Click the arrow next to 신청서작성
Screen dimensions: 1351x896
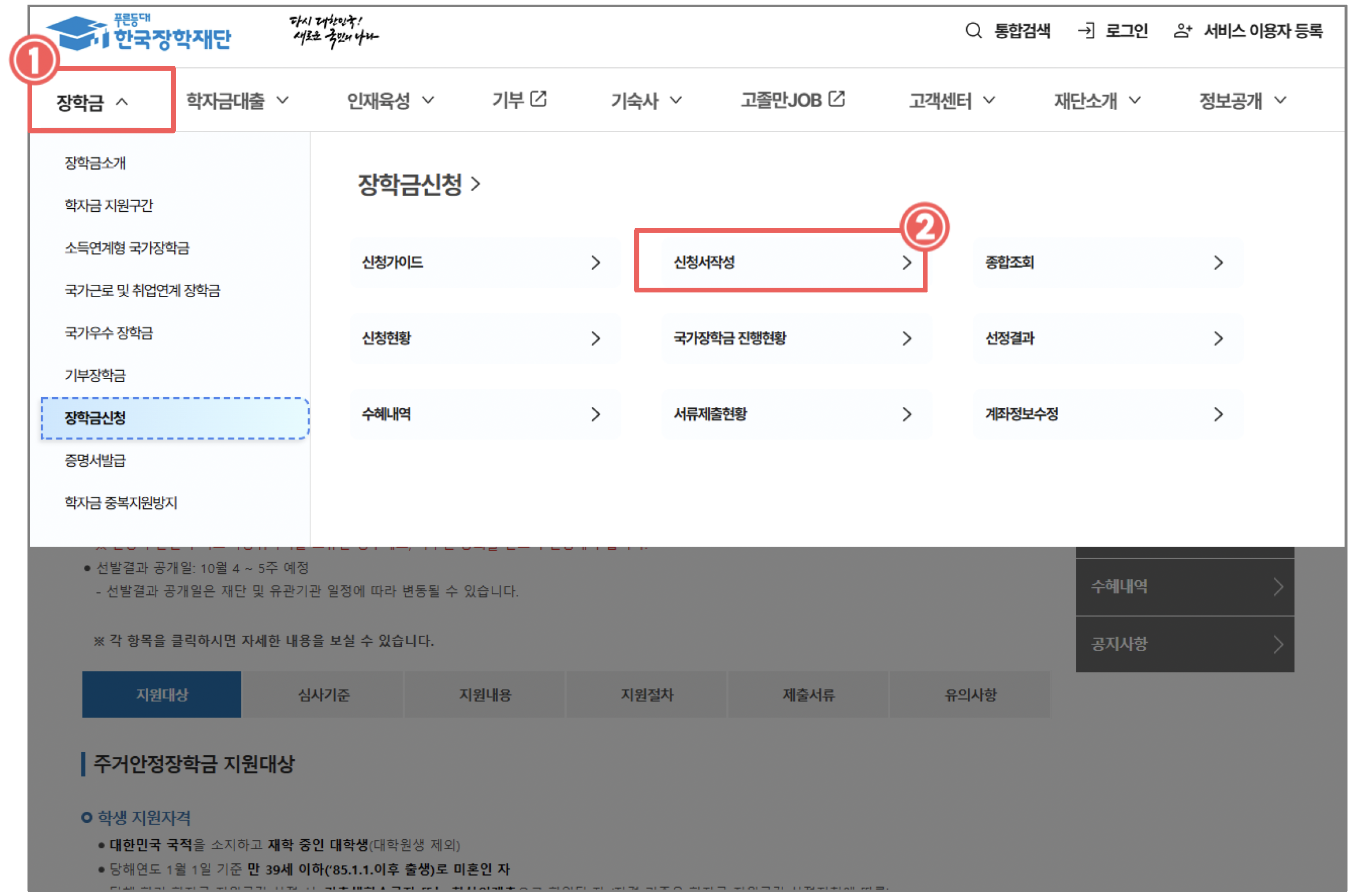[x=907, y=263]
